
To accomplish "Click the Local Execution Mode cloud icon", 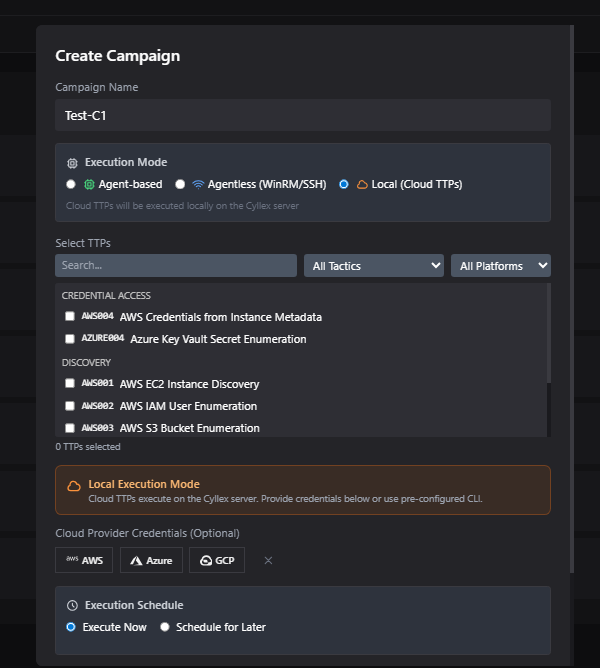I will coord(74,486).
